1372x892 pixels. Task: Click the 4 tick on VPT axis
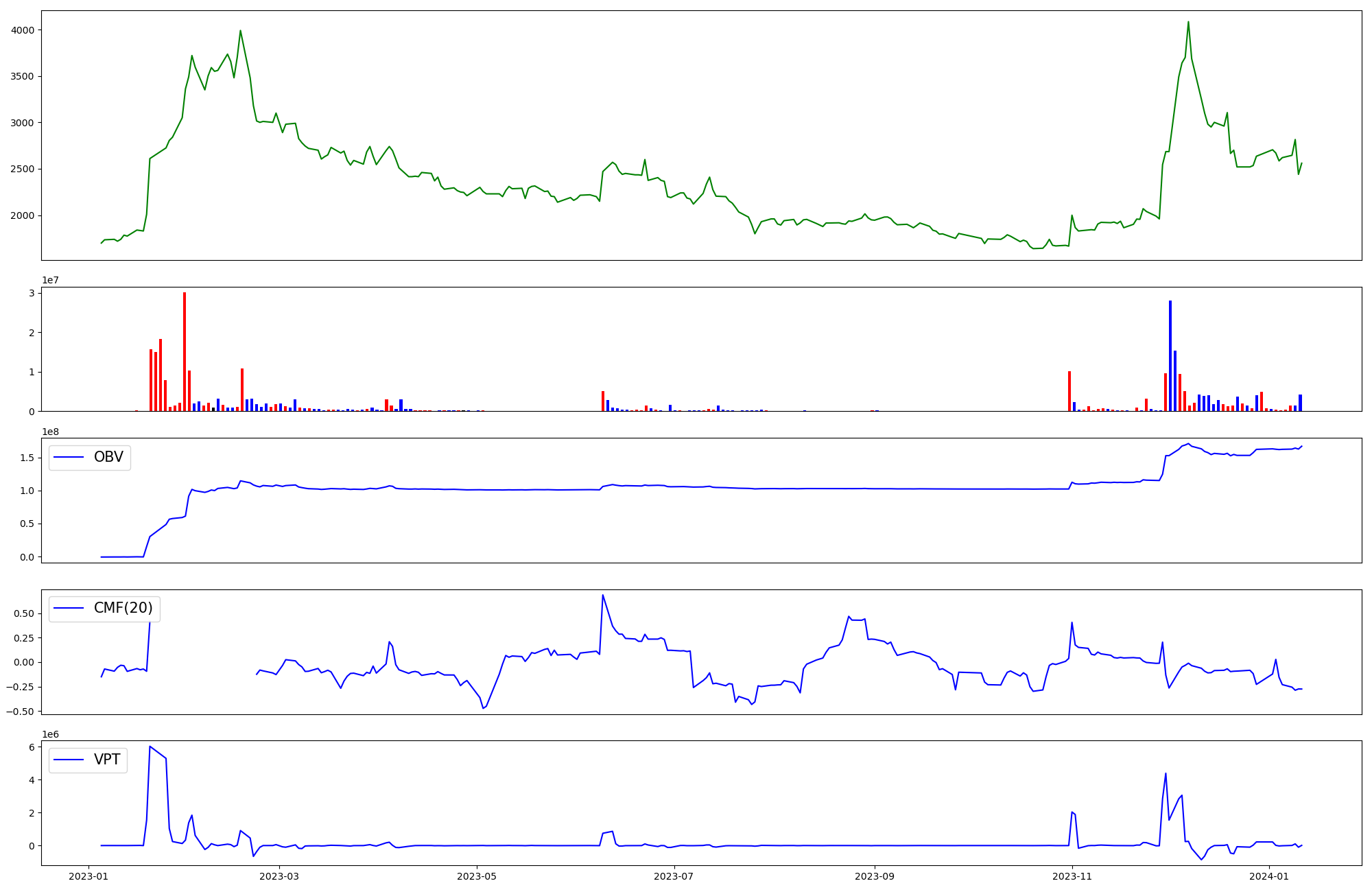pos(32,780)
